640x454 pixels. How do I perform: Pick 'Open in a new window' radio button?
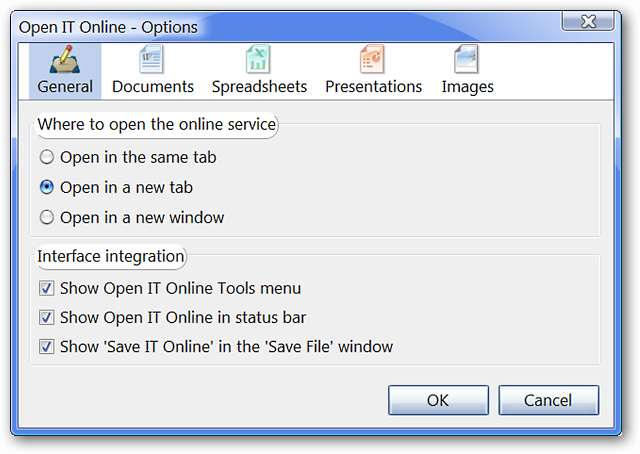[46, 217]
